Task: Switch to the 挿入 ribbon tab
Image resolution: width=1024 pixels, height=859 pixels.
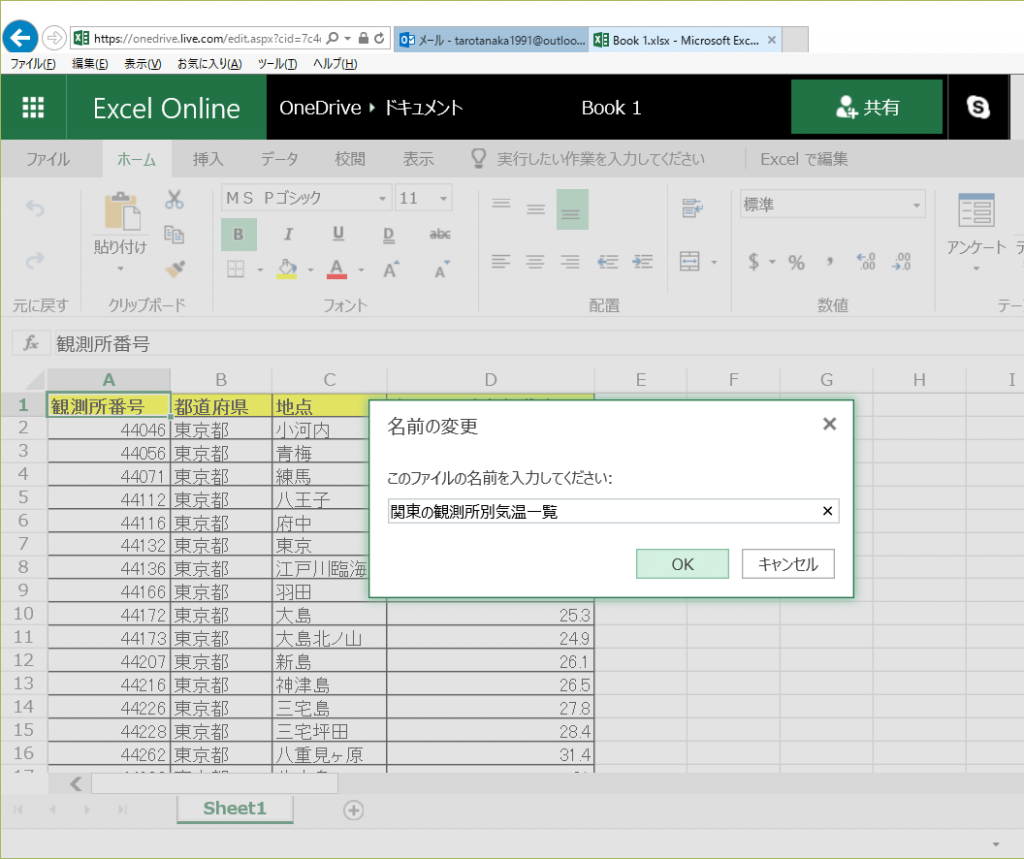Action: [x=208, y=159]
